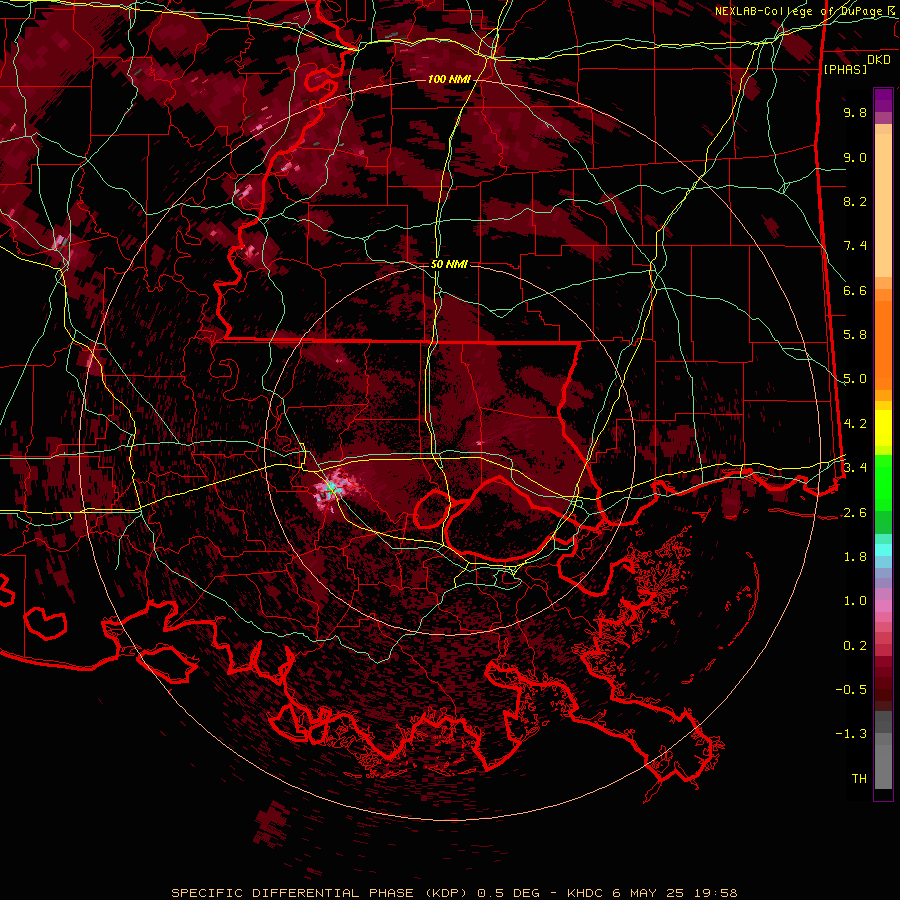900x900 pixels.
Task: Select the 5.0 value on the color scale
Action: (x=855, y=379)
